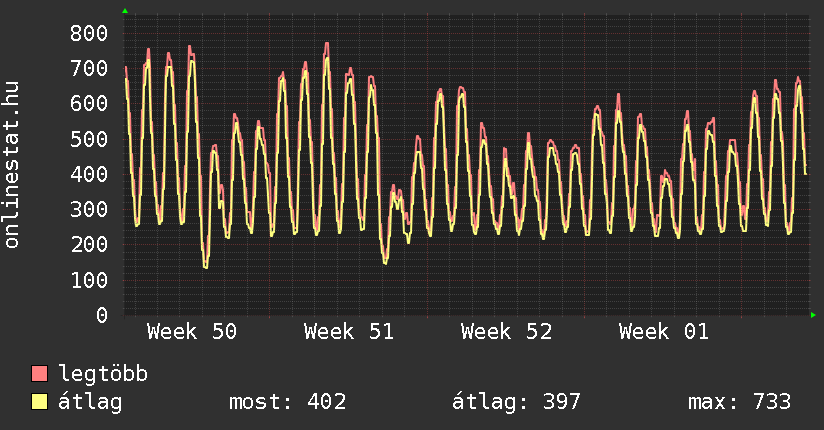The height and width of the screenshot is (430, 824).
Task: Click the átlag legend text label
Action: (91, 402)
